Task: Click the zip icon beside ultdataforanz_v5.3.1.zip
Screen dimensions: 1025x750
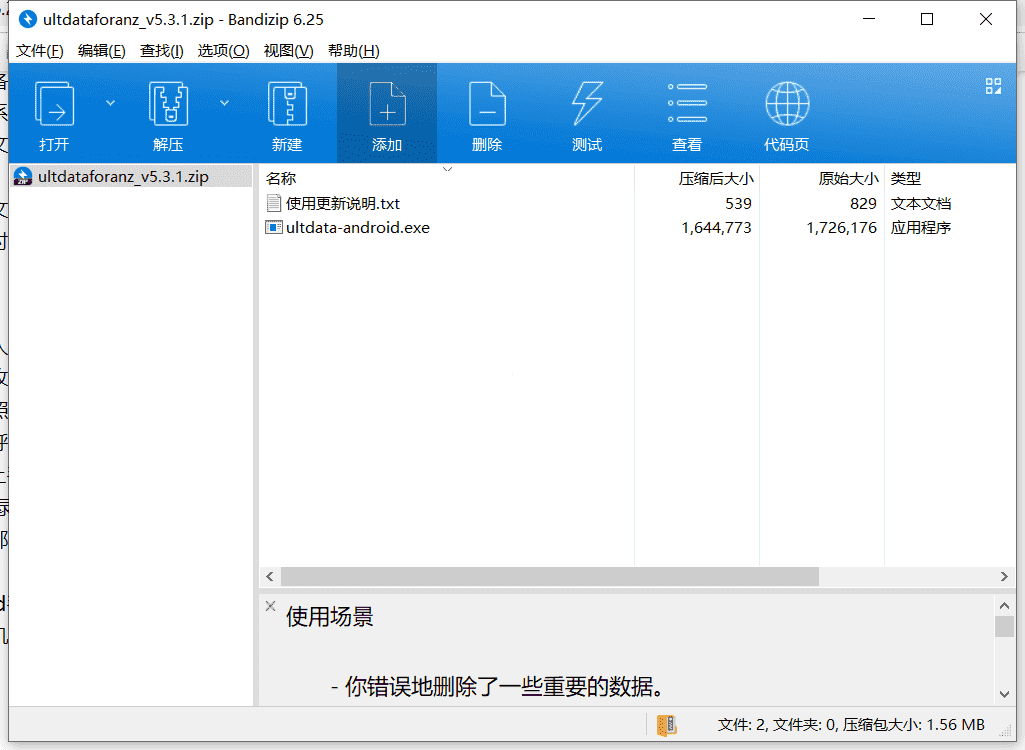Action: point(23,177)
